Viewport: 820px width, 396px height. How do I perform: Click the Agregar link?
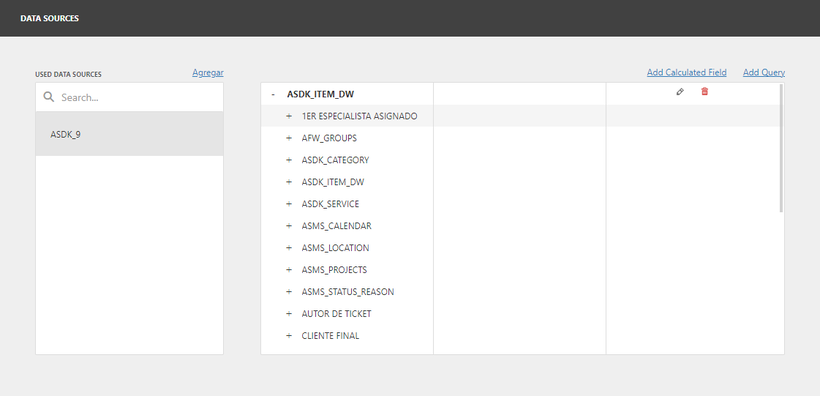[208, 73]
